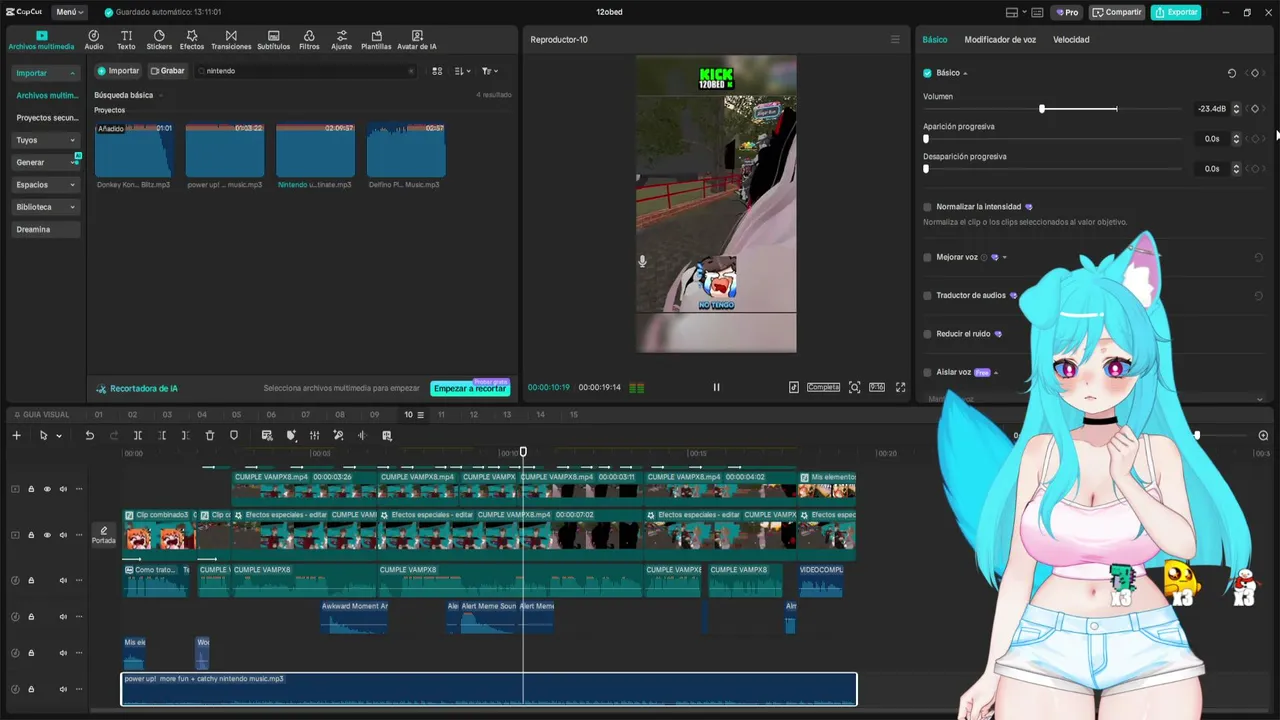This screenshot has height=720, width=1280.
Task: Mute the power up! music audio track
Action: click(63, 689)
